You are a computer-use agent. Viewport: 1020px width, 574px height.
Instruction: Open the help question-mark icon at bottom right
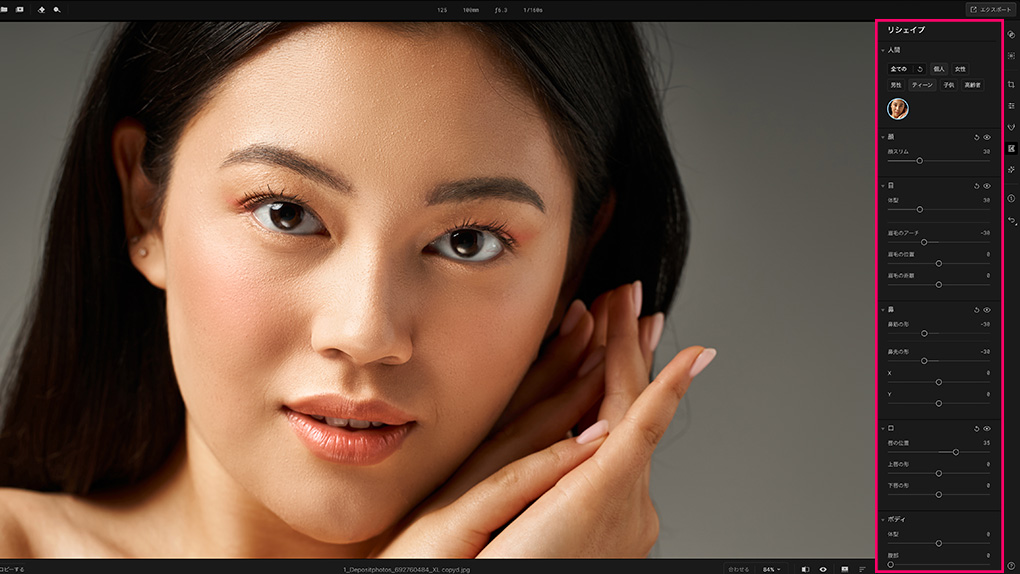click(x=1011, y=566)
